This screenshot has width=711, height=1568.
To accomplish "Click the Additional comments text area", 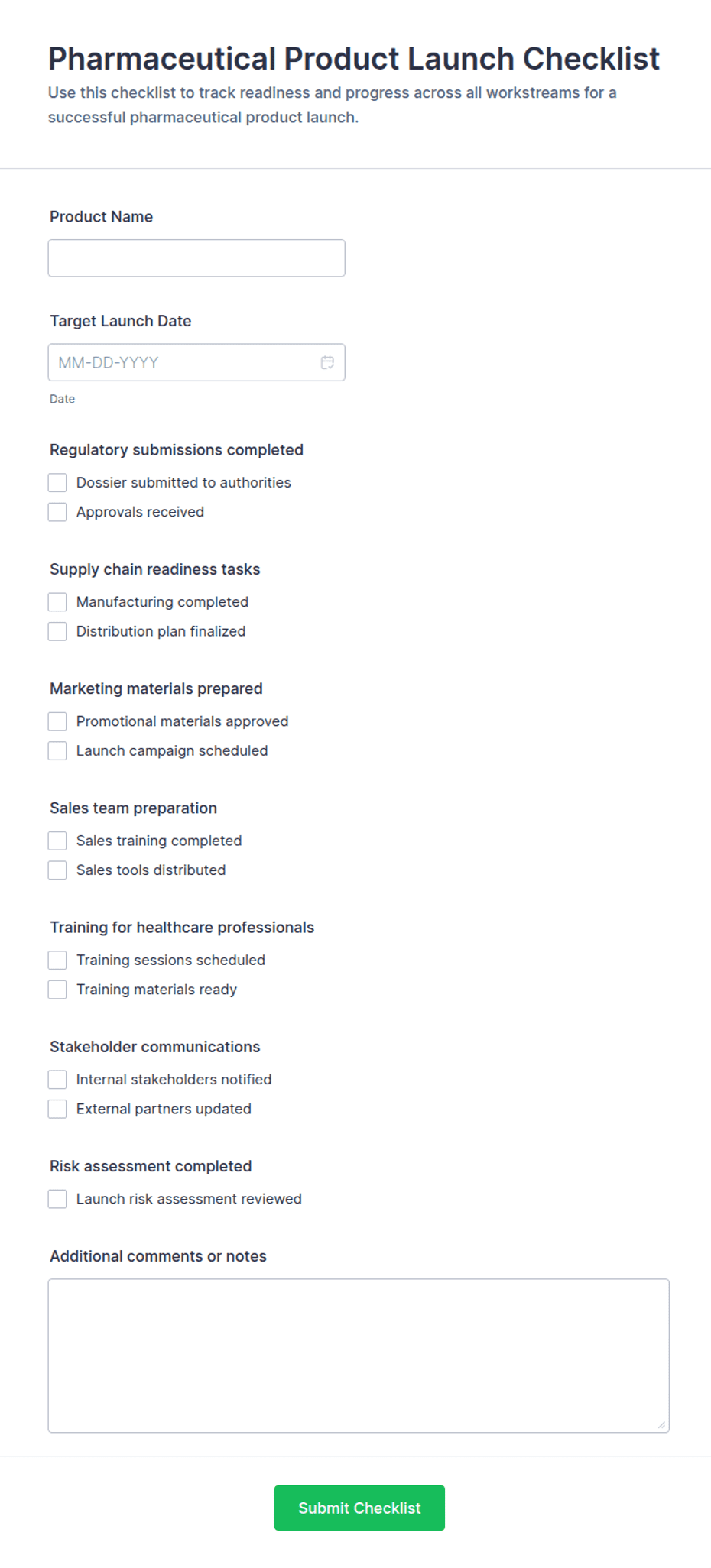I will (x=359, y=1356).
